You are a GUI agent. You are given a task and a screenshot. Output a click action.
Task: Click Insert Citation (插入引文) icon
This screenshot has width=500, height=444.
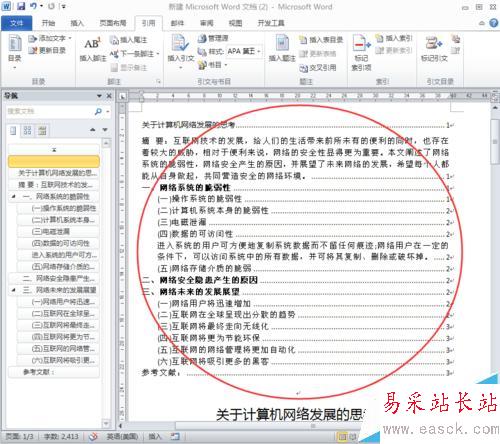180,49
